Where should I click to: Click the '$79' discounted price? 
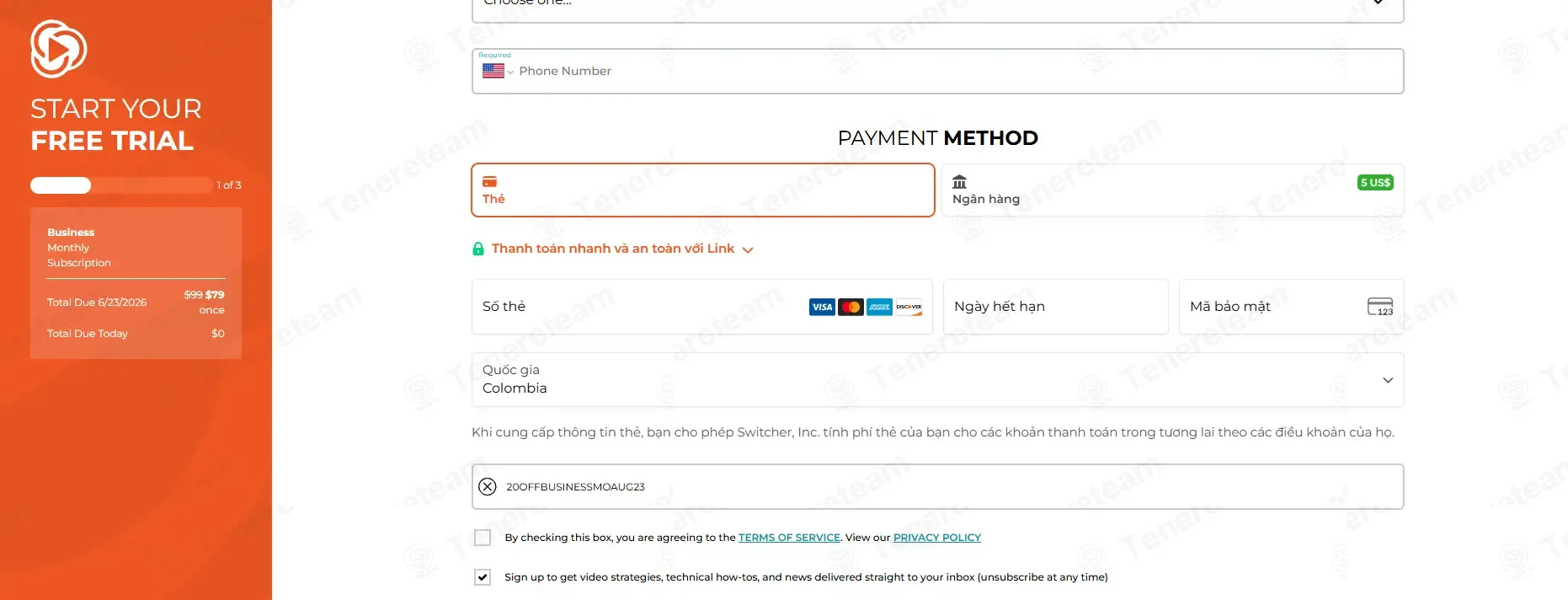215,295
